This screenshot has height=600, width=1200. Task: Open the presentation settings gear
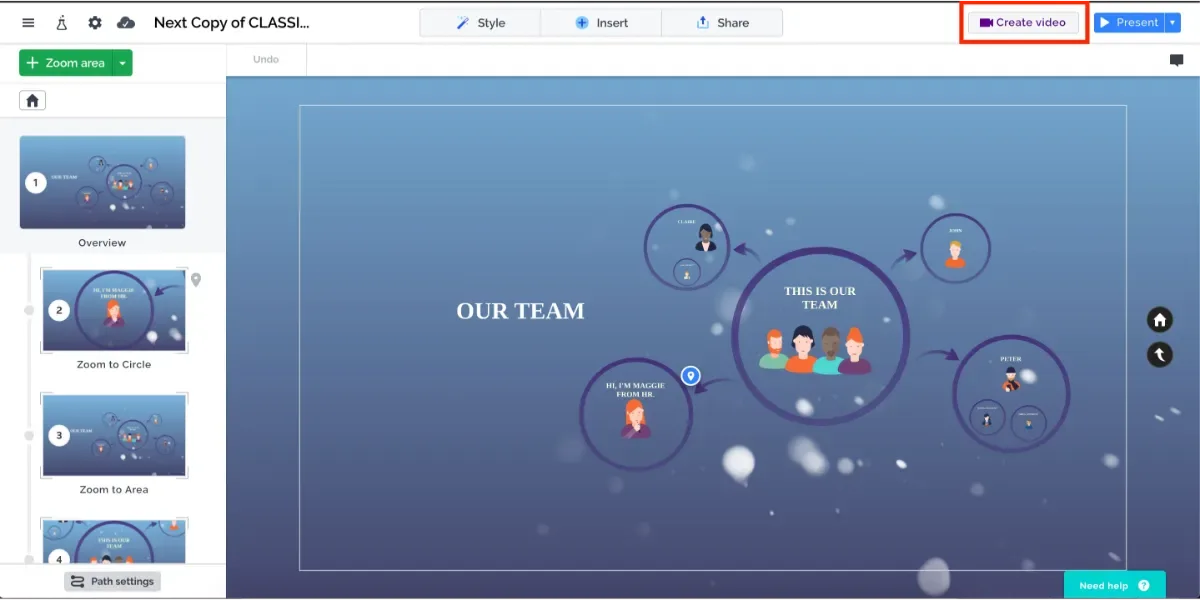coord(94,22)
